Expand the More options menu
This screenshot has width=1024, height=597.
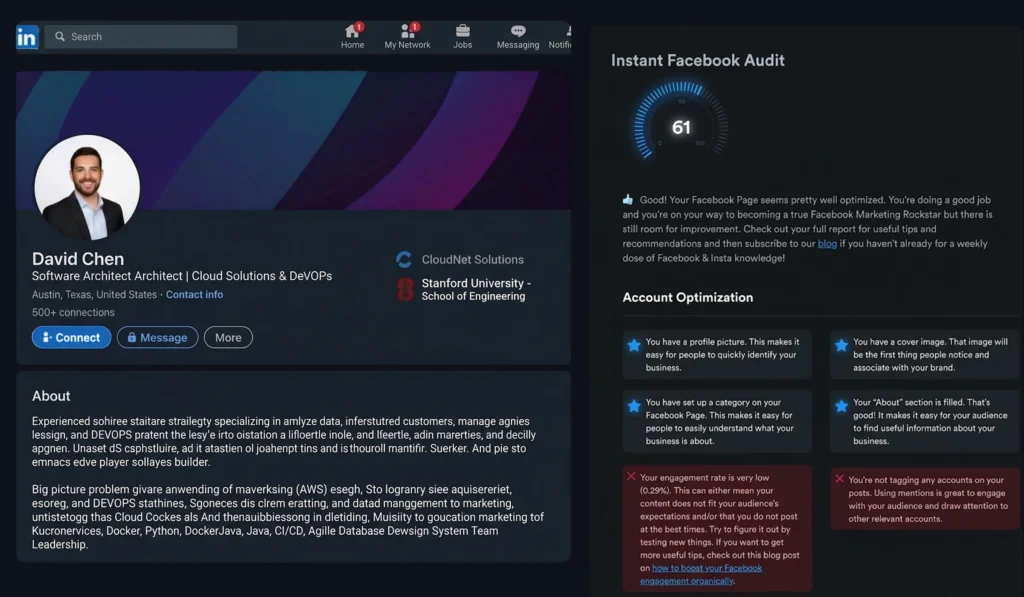(228, 338)
